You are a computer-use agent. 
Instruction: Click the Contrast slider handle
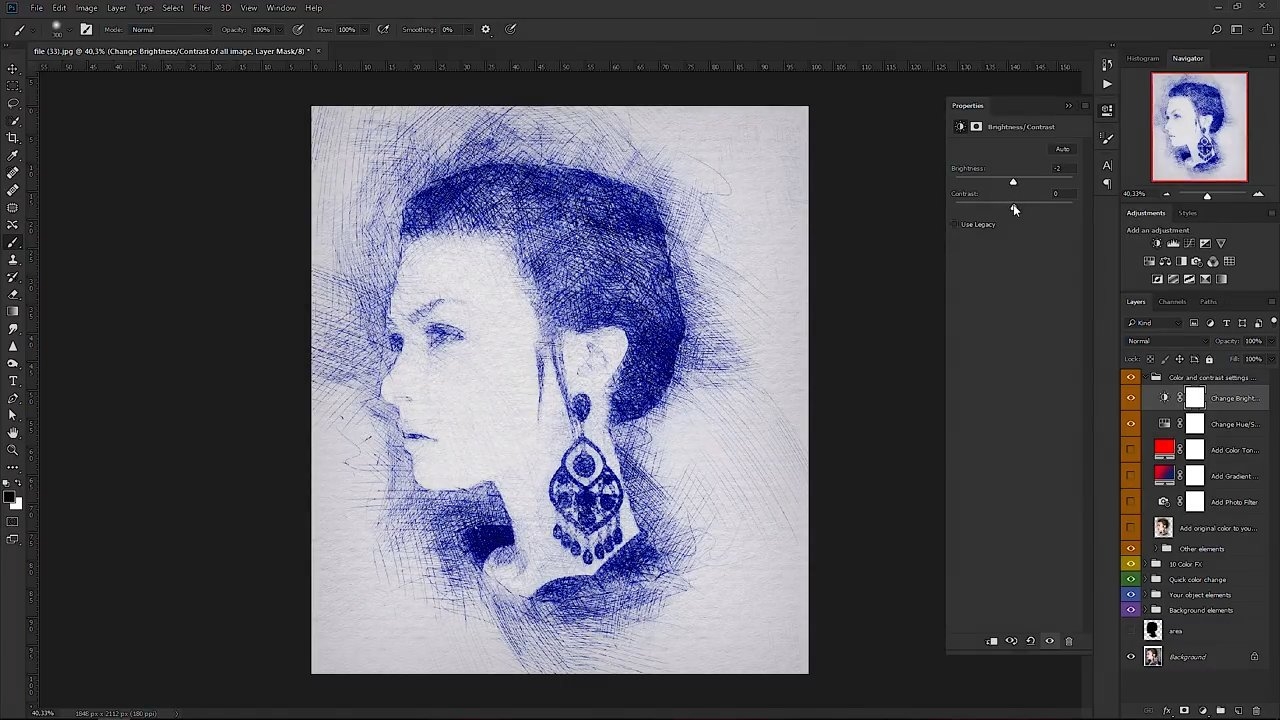coord(1014,205)
